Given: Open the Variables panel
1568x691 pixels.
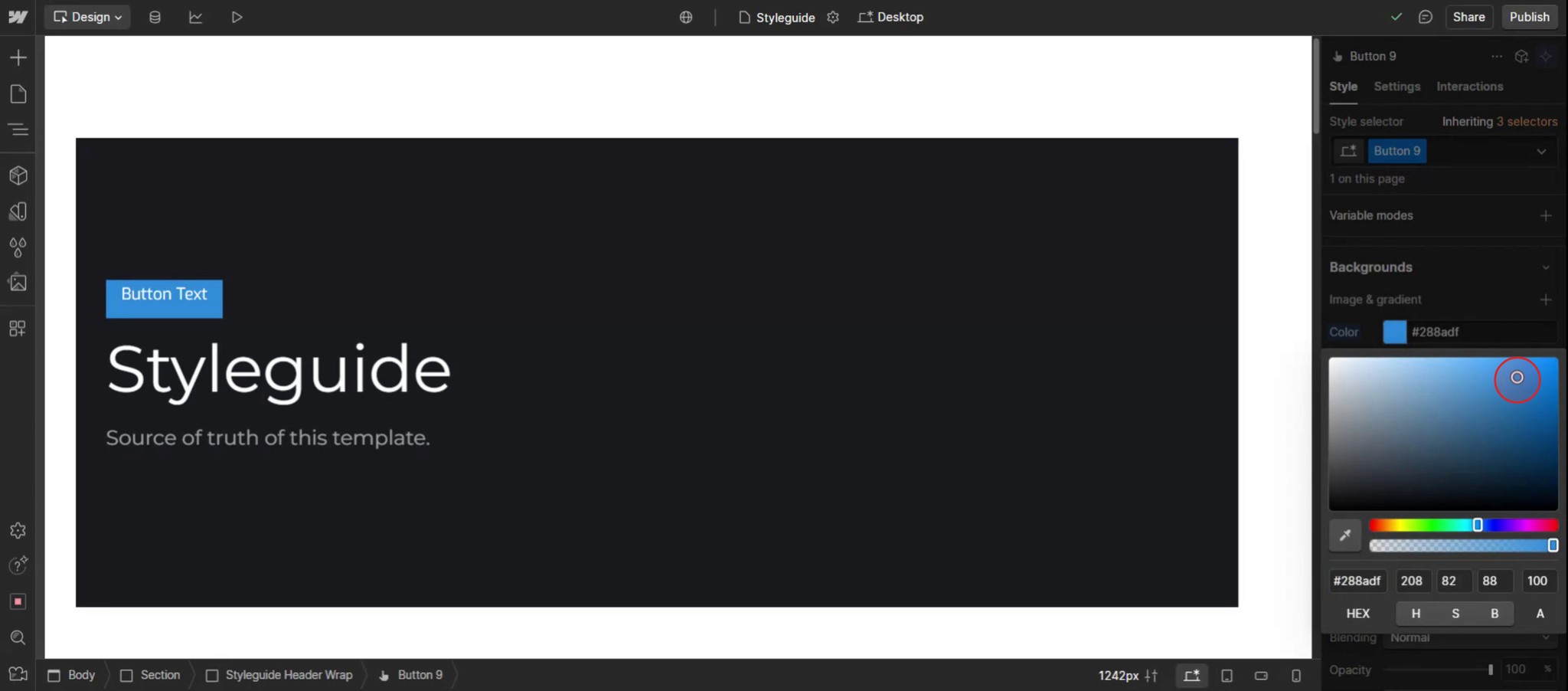Looking at the screenshot, I should click(x=17, y=247).
